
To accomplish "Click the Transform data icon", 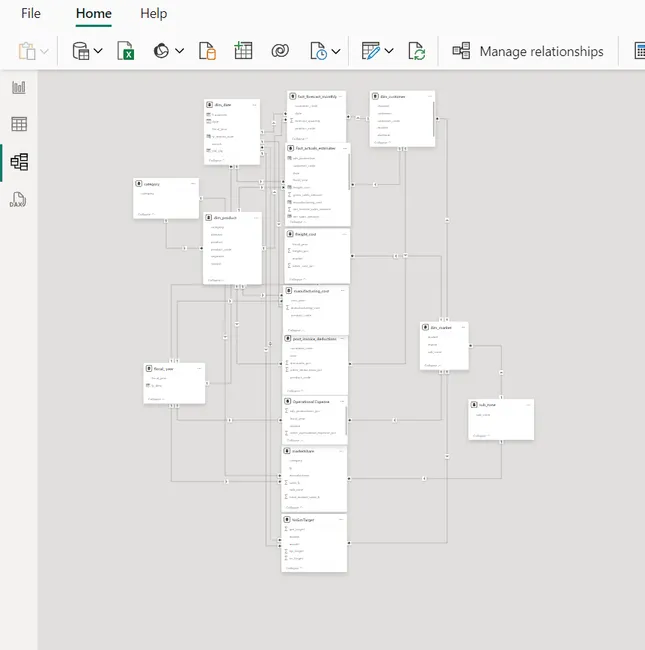I will [371, 51].
